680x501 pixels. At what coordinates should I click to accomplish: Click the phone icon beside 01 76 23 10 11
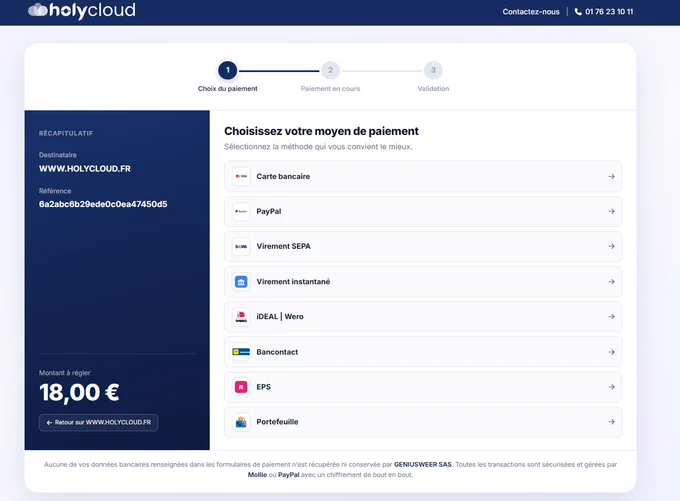(x=578, y=12)
